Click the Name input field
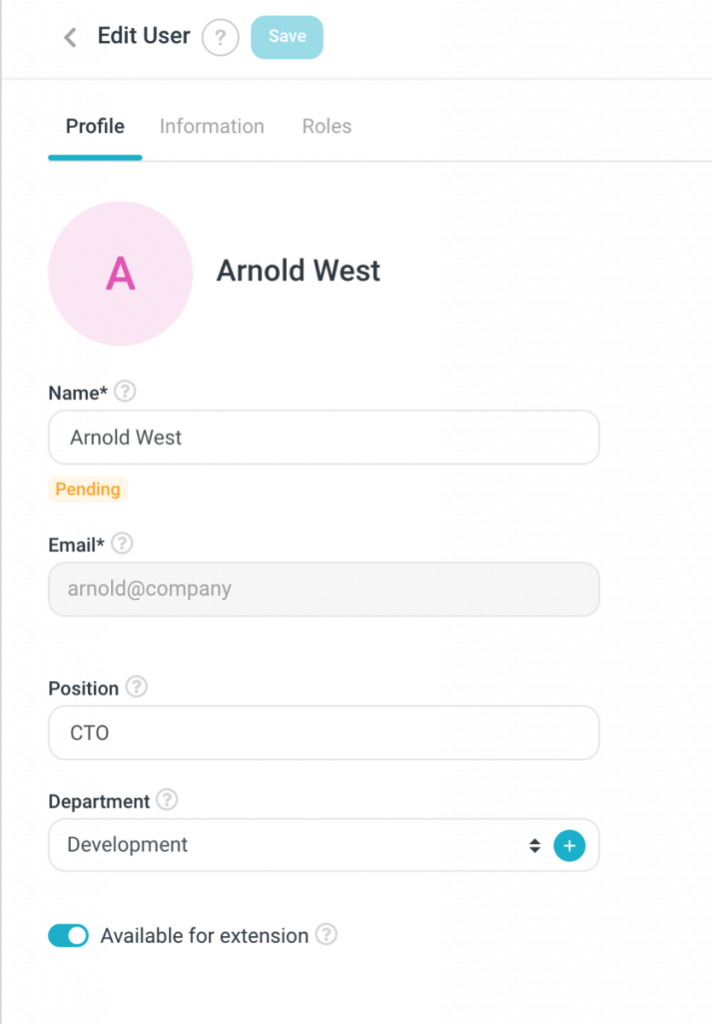This screenshot has height=1024, width=712. [323, 437]
